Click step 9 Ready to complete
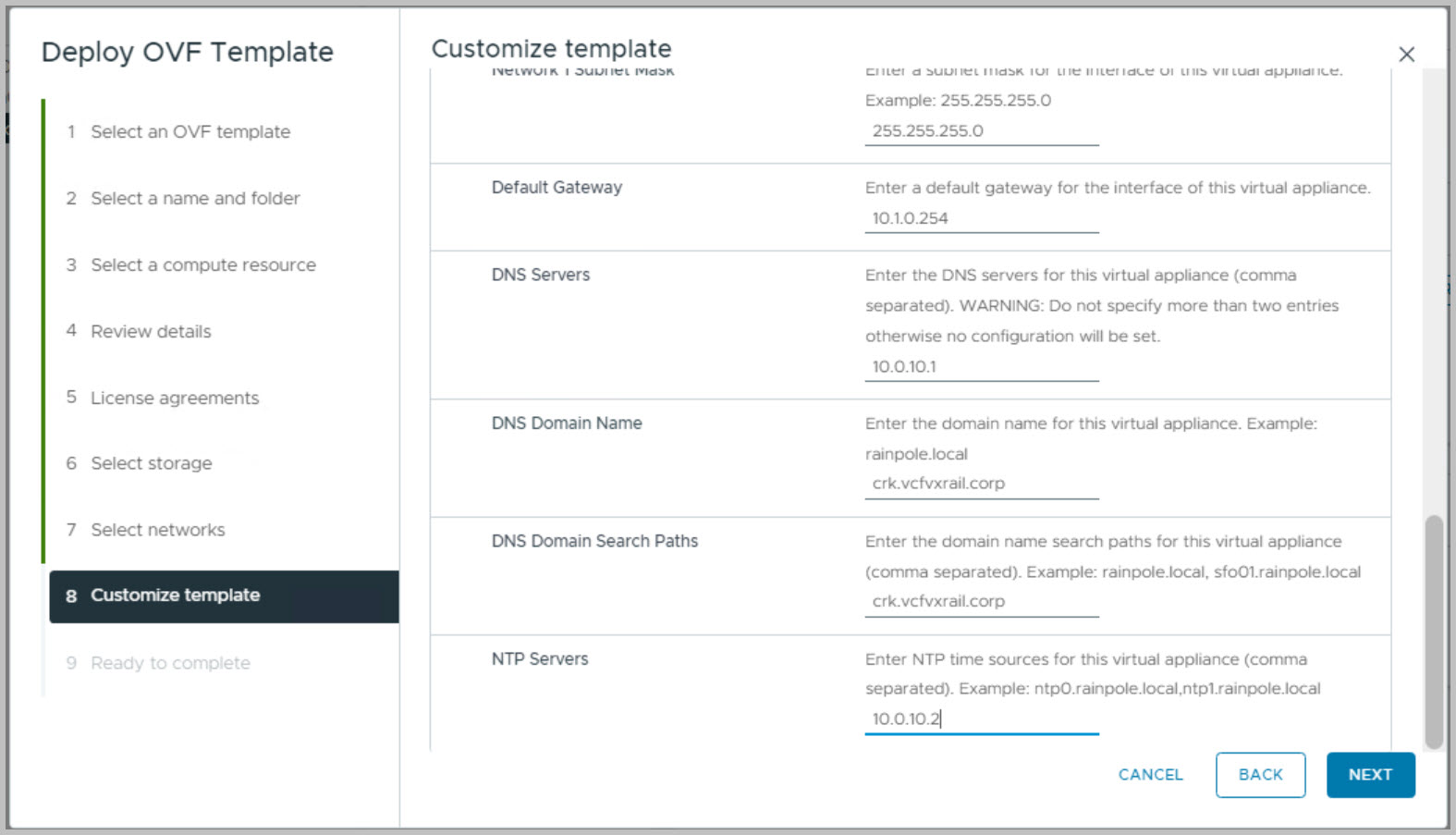The image size is (1456, 835). coord(170,663)
